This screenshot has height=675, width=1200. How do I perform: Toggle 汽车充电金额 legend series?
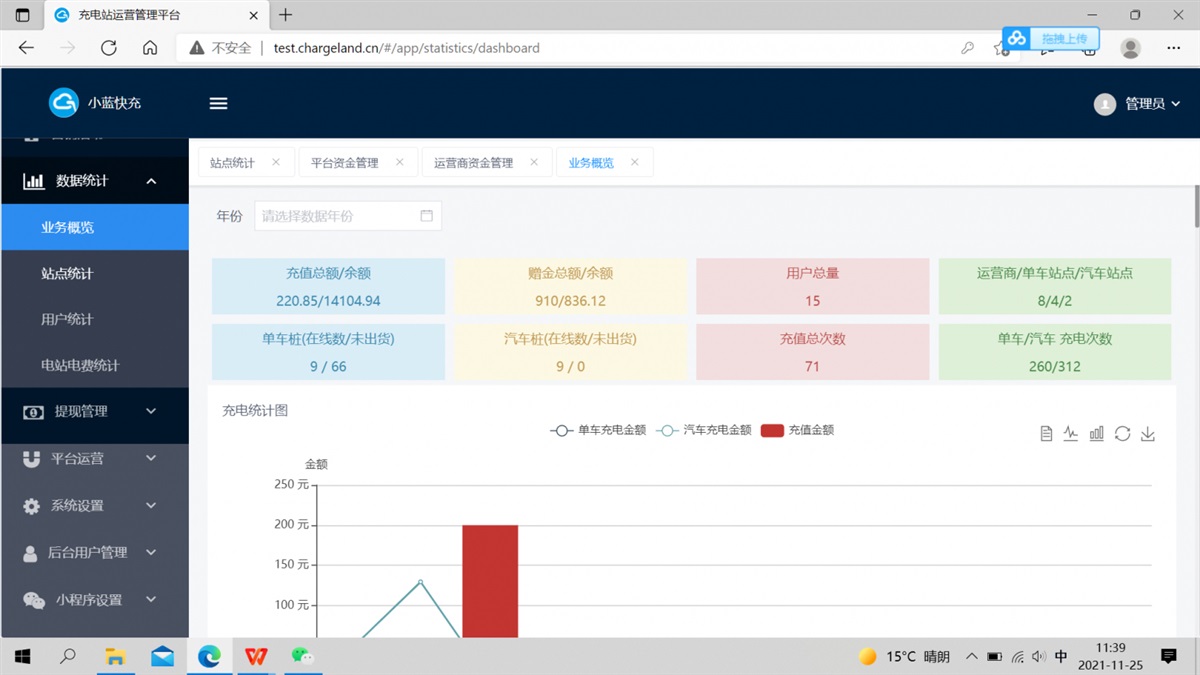click(704, 431)
